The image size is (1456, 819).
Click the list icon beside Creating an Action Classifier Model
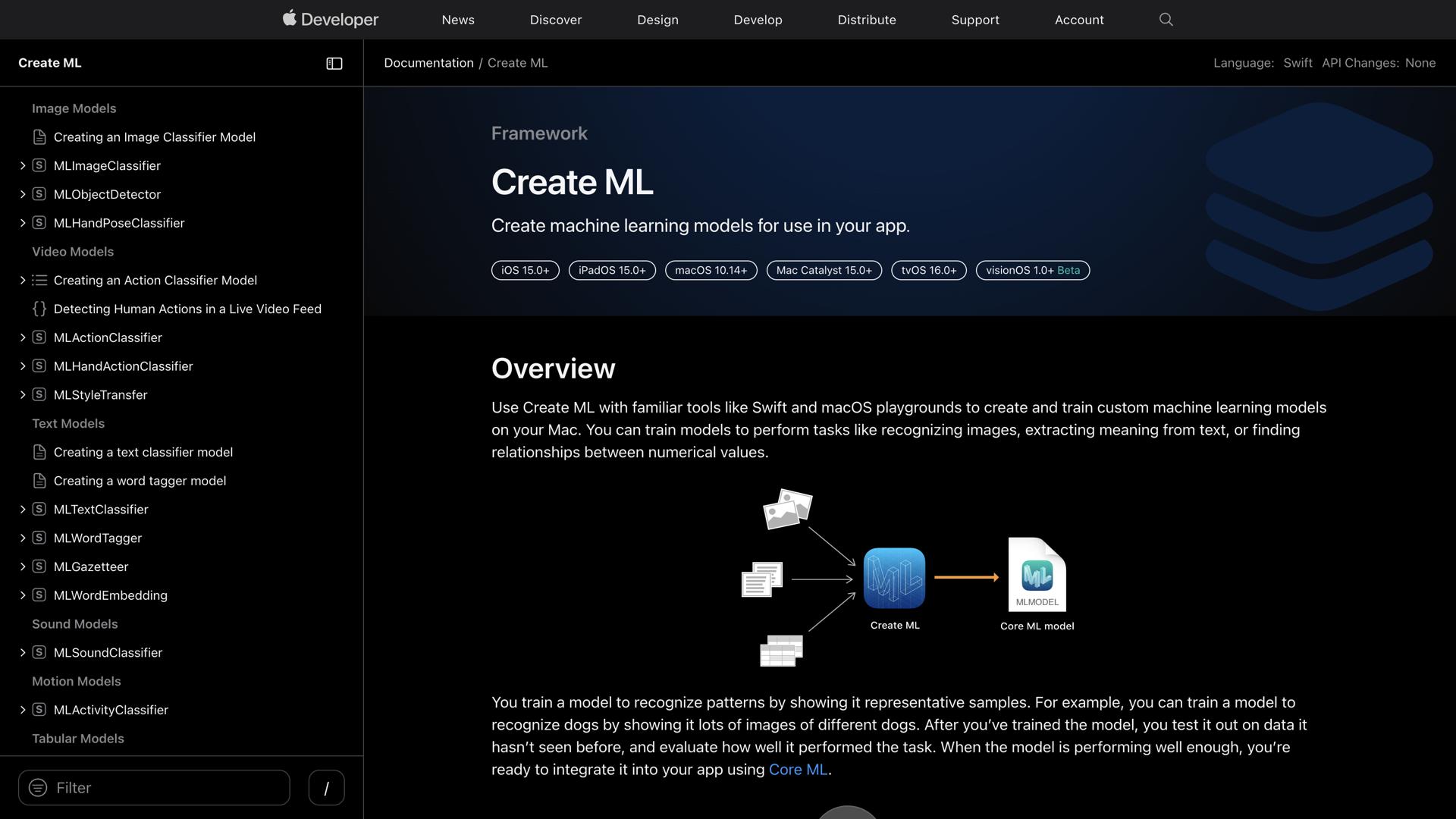pos(39,280)
